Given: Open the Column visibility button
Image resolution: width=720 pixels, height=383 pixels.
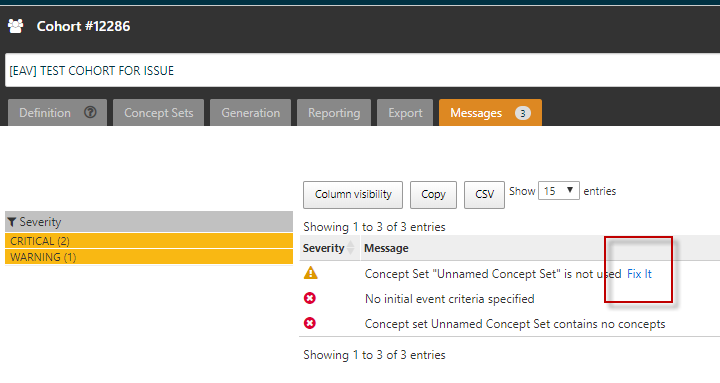Looking at the screenshot, I should (x=353, y=195).
